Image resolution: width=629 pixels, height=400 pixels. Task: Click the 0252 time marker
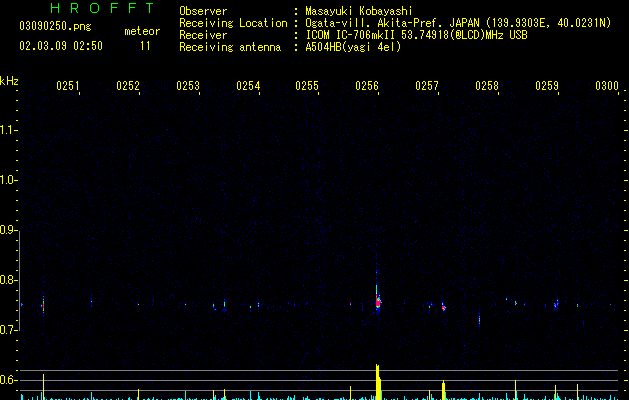click(128, 85)
